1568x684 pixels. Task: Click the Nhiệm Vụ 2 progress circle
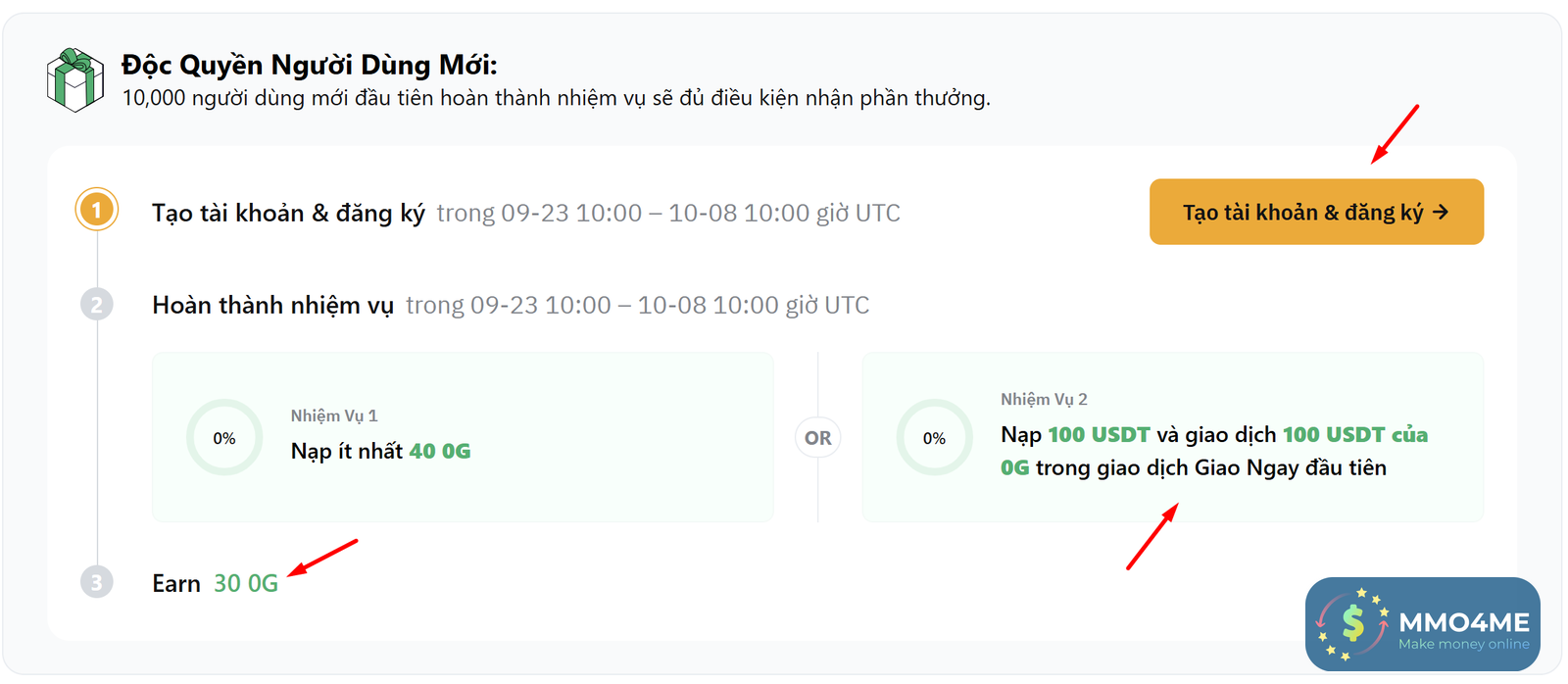click(934, 438)
